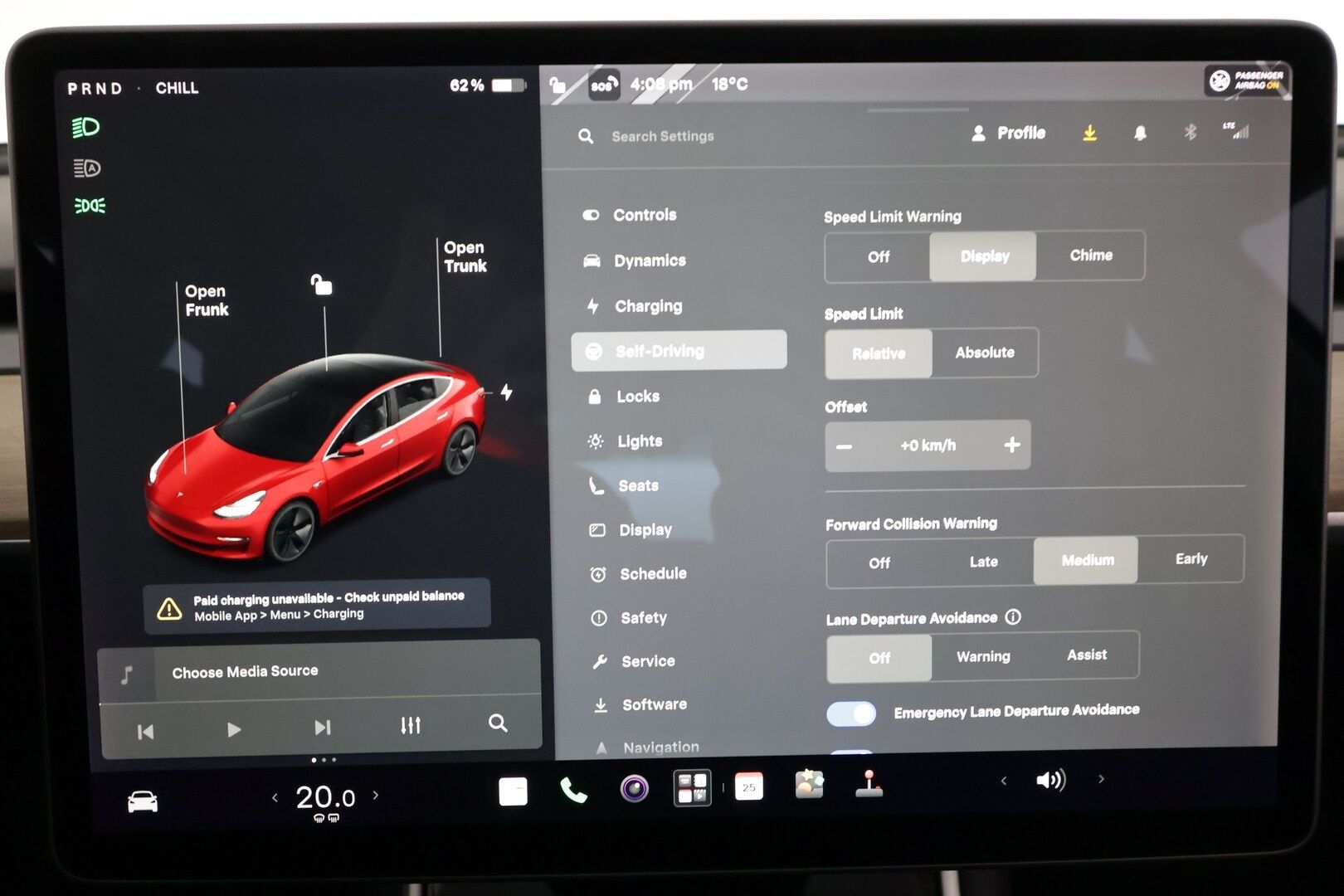Set Lane Departure Avoidance to Warning
The width and height of the screenshot is (1344, 896).
[983, 657]
